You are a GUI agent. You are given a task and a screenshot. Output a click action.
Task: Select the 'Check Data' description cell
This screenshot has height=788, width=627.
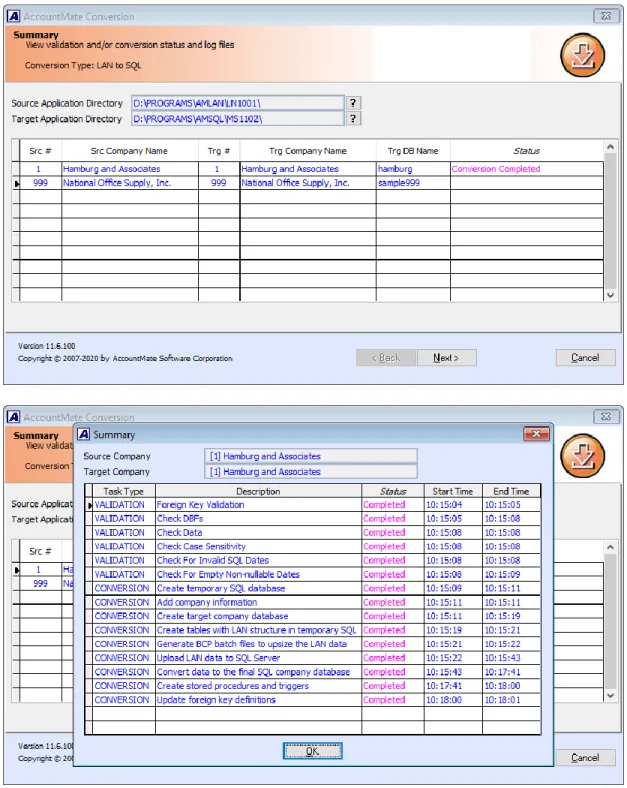[258, 532]
